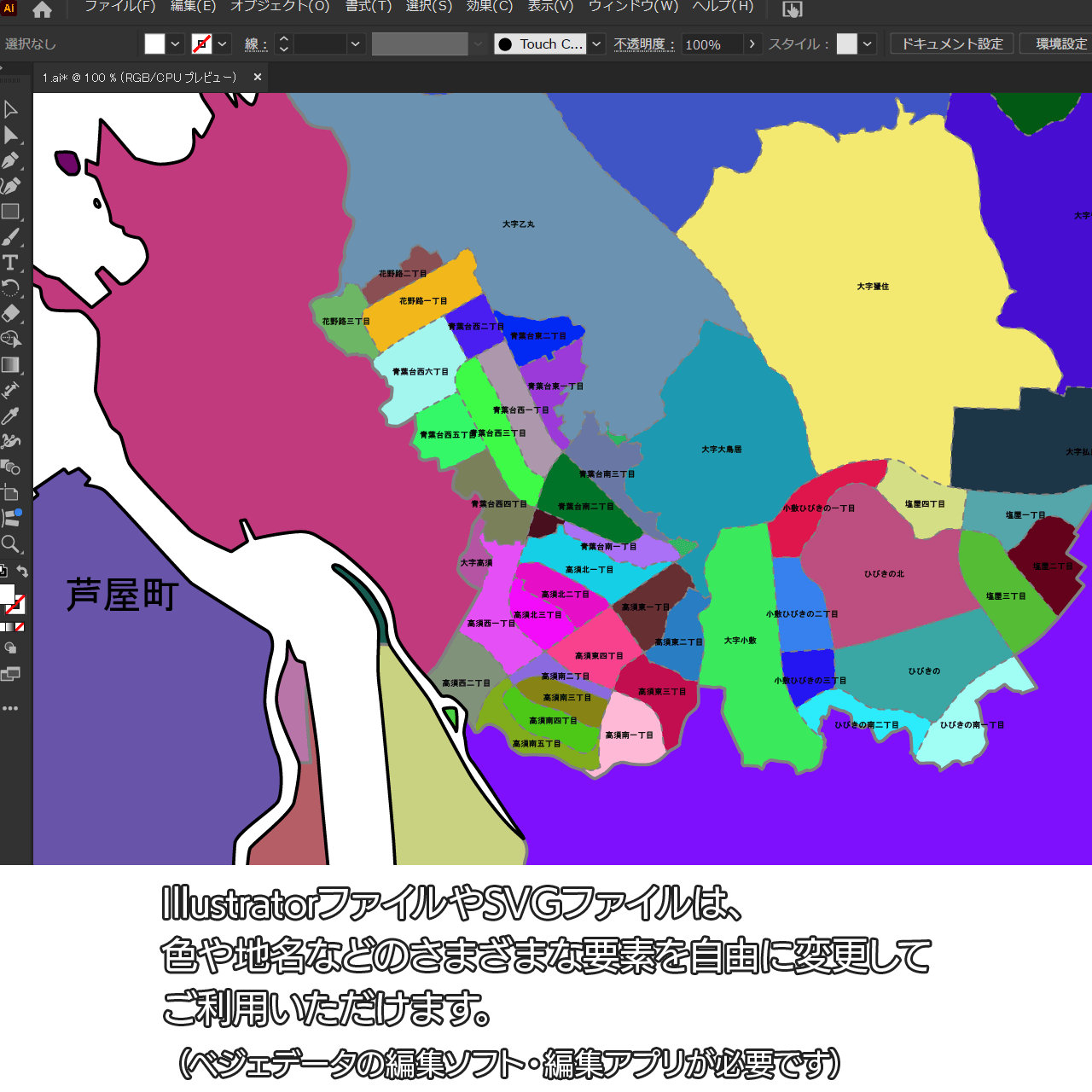Swap fill and stroke colors
Screen dimensions: 1092x1092
[23, 572]
